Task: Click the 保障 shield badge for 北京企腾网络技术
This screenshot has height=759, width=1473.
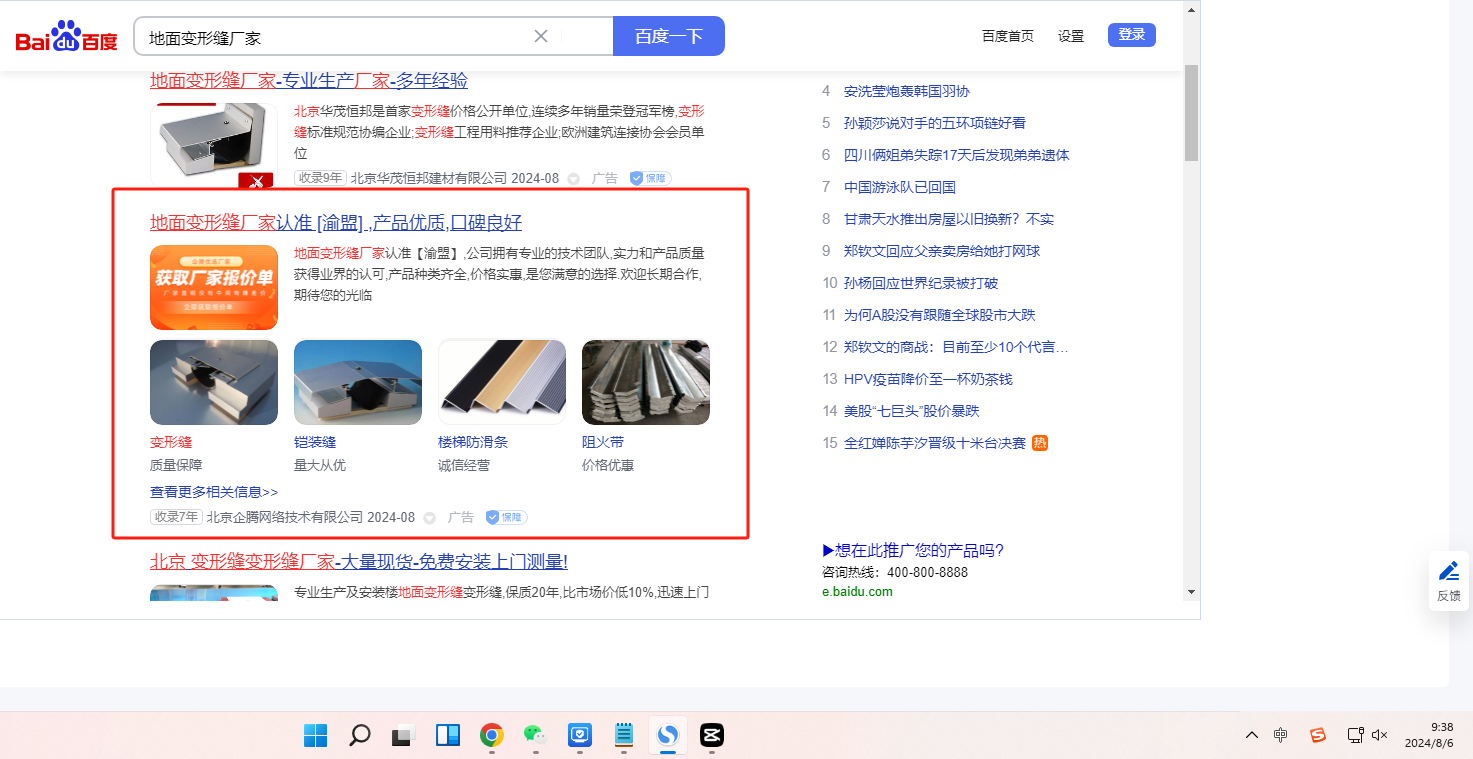Action: (x=506, y=517)
